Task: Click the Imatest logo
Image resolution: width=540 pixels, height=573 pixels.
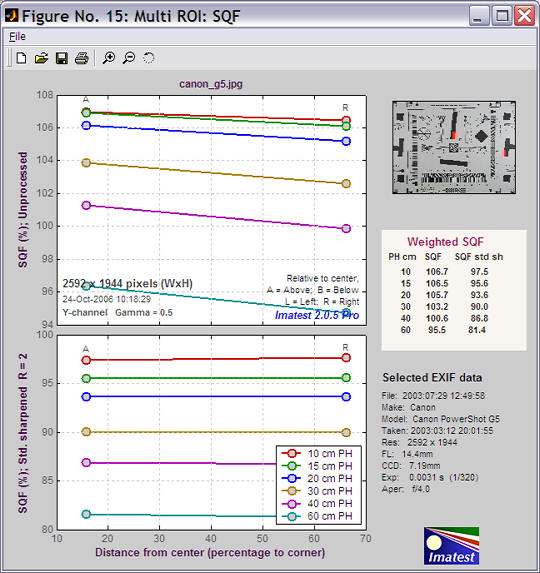Action: (x=452, y=546)
